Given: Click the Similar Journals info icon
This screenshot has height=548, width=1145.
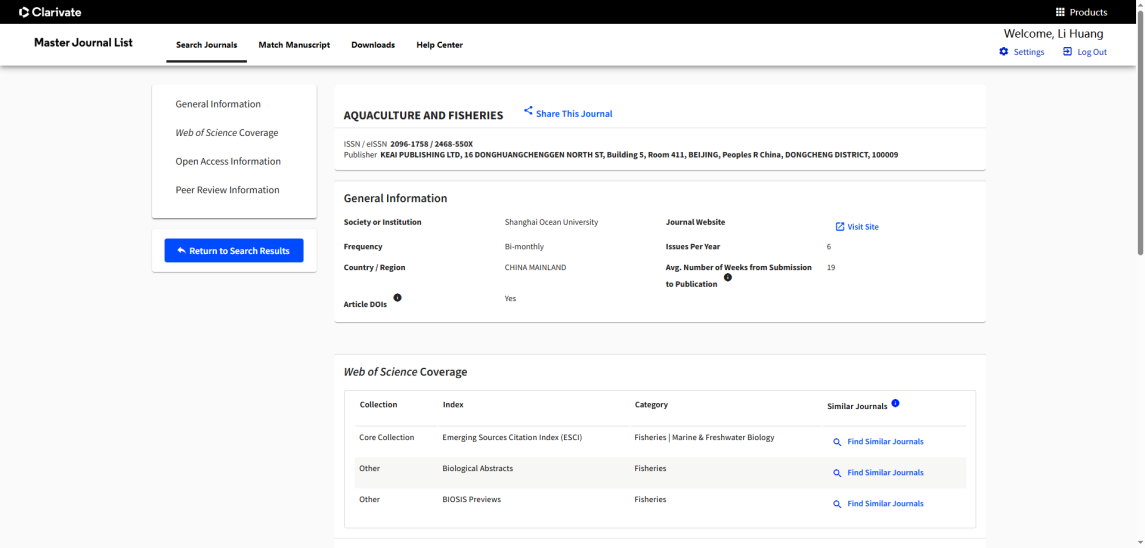Looking at the screenshot, I should 895,404.
